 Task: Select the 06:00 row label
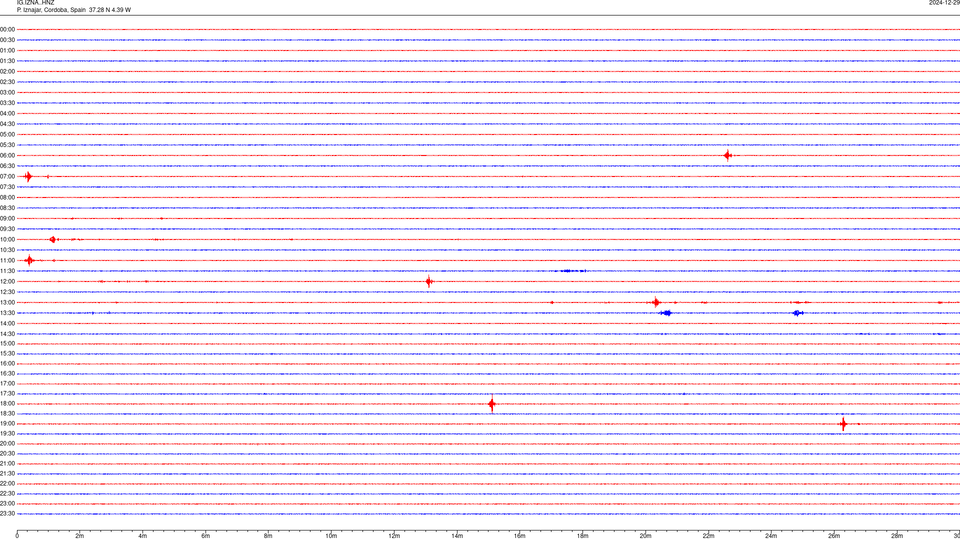(x=7, y=156)
